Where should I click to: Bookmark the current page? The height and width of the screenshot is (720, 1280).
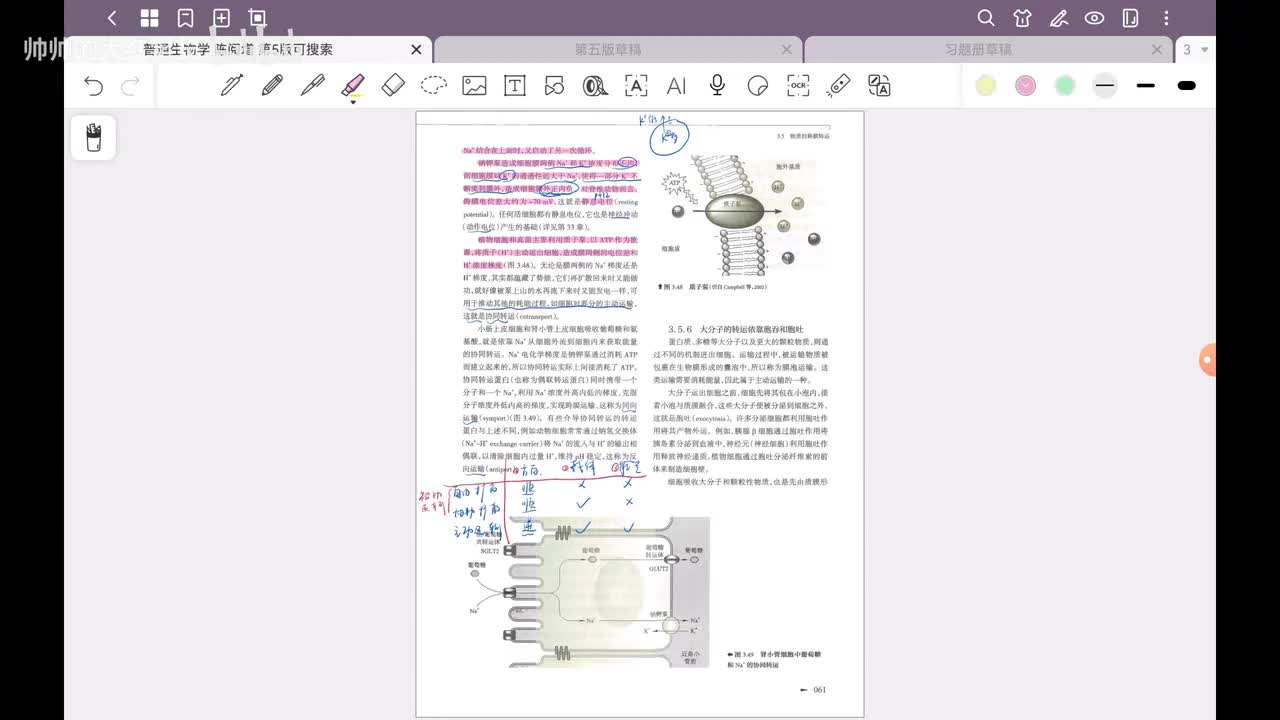tap(185, 18)
